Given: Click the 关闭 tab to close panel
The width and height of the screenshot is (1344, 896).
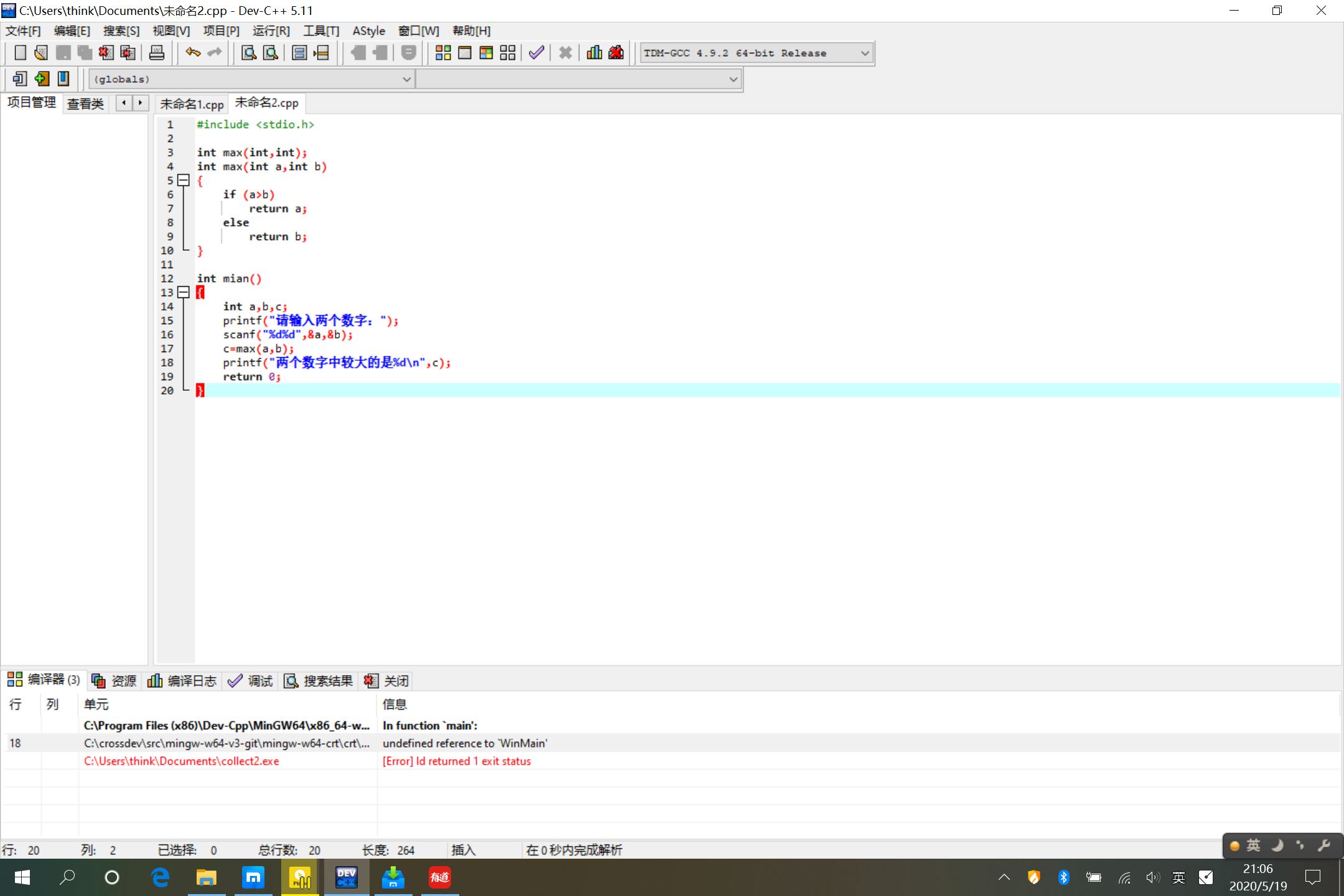Looking at the screenshot, I should click(x=386, y=681).
